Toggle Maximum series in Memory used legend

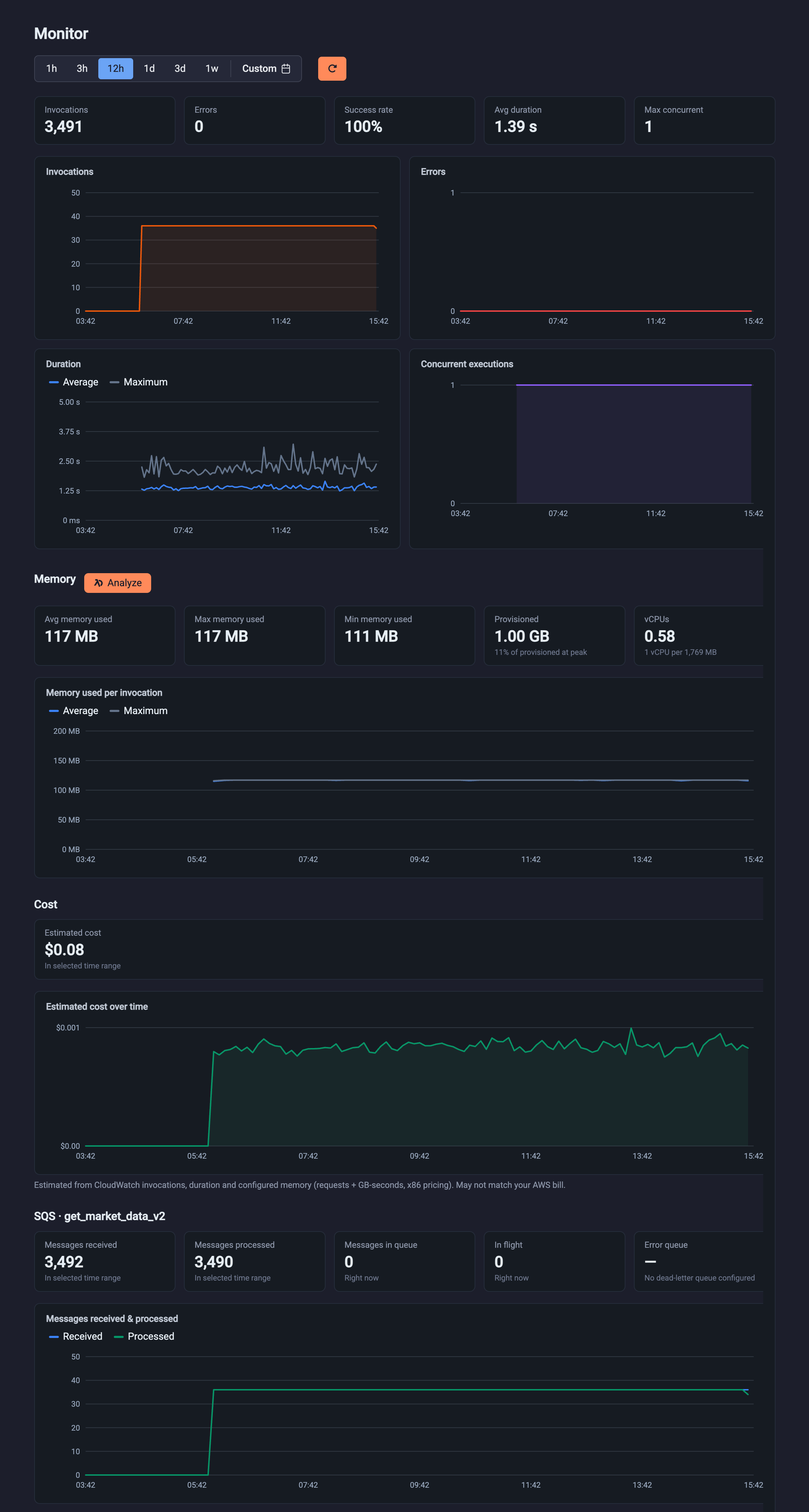(x=138, y=711)
